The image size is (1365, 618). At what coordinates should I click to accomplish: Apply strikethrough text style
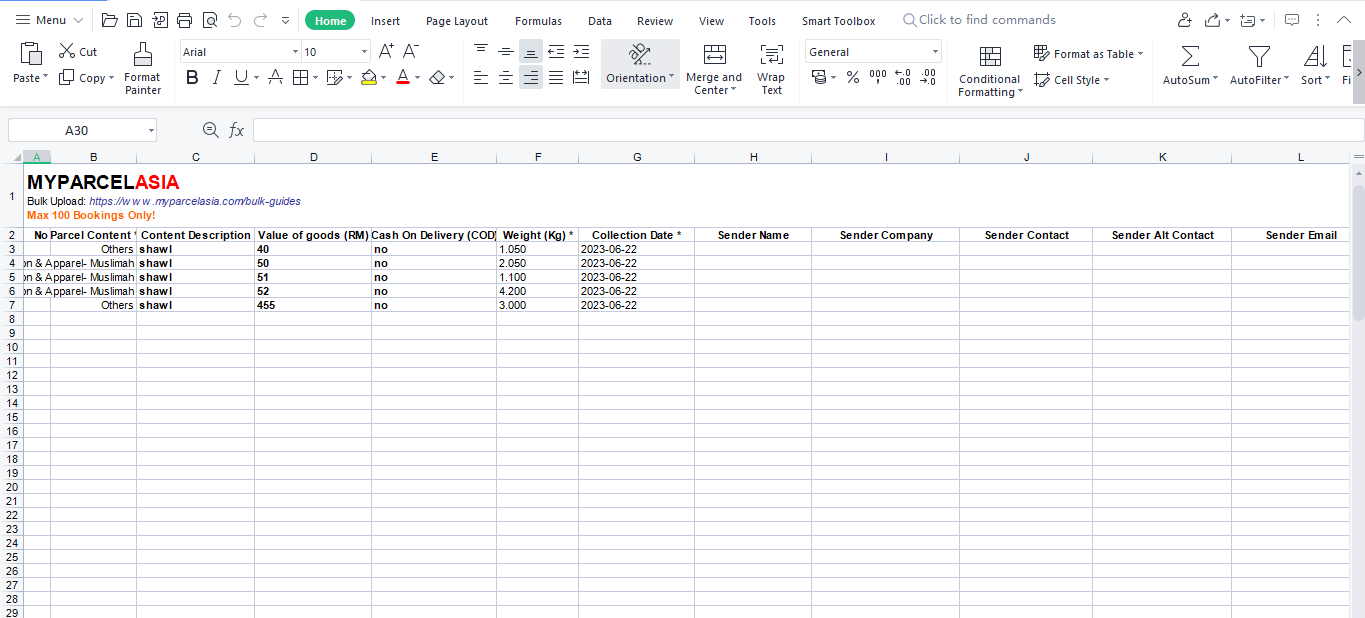tap(275, 77)
